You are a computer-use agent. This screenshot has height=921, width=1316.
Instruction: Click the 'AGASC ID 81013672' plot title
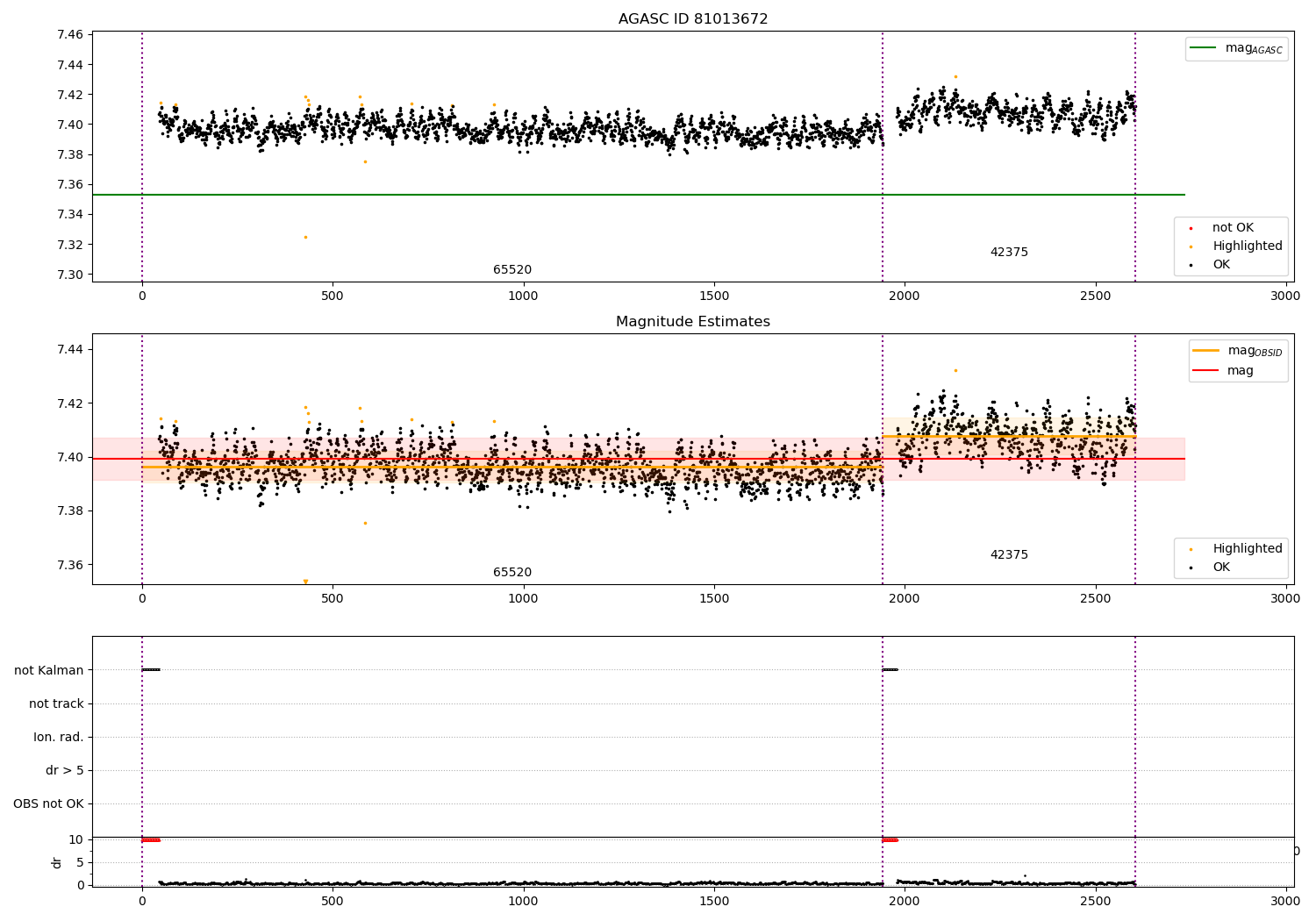tap(693, 19)
